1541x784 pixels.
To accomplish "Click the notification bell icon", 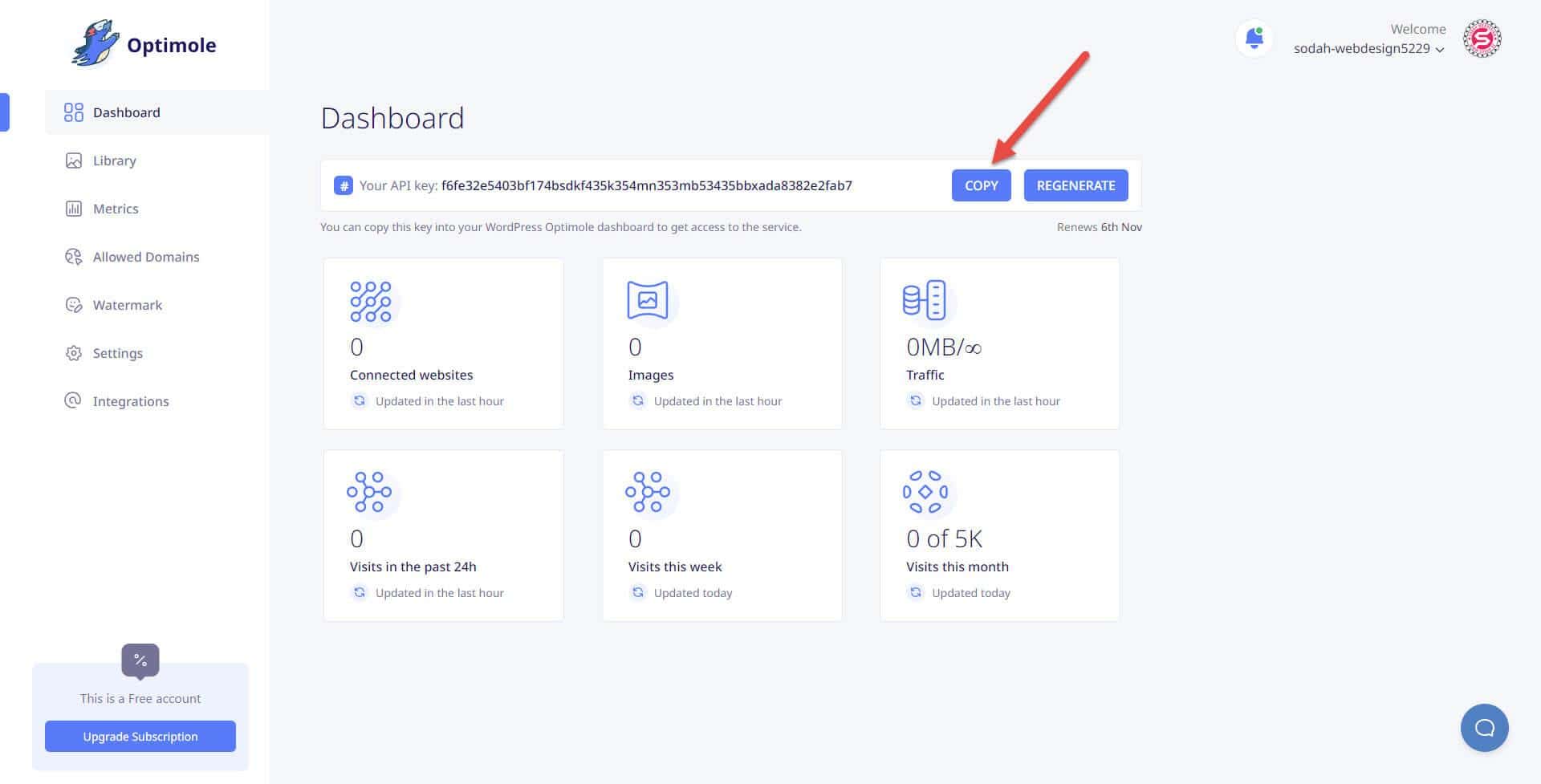I will [x=1254, y=38].
